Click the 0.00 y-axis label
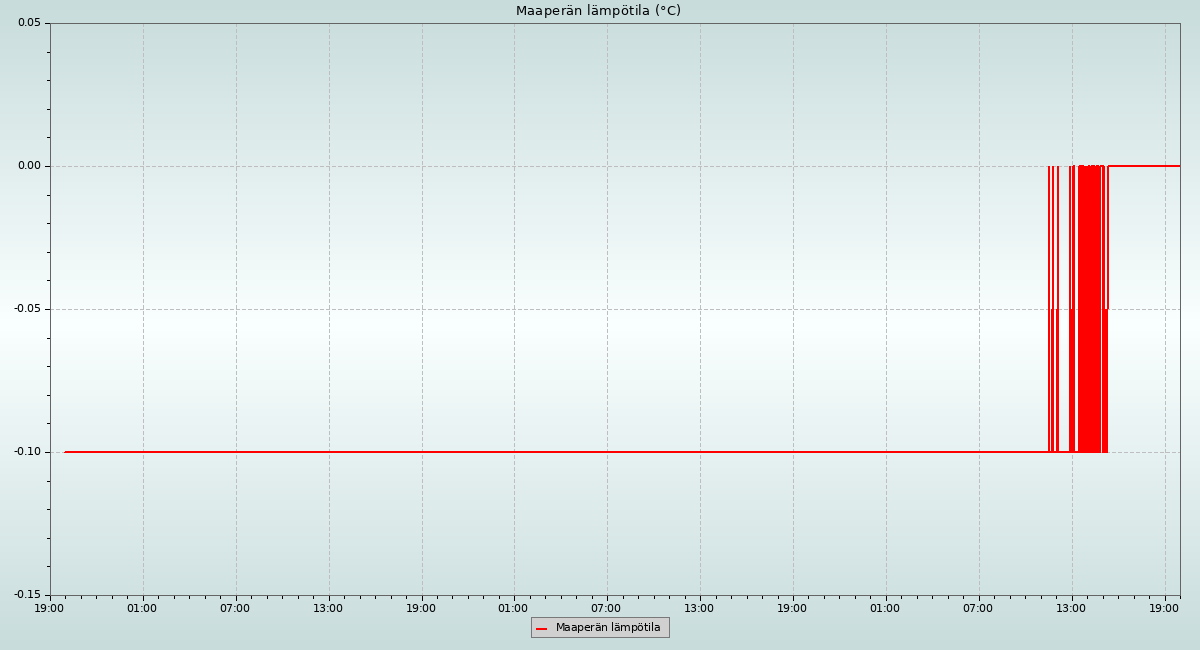 click(x=29, y=166)
